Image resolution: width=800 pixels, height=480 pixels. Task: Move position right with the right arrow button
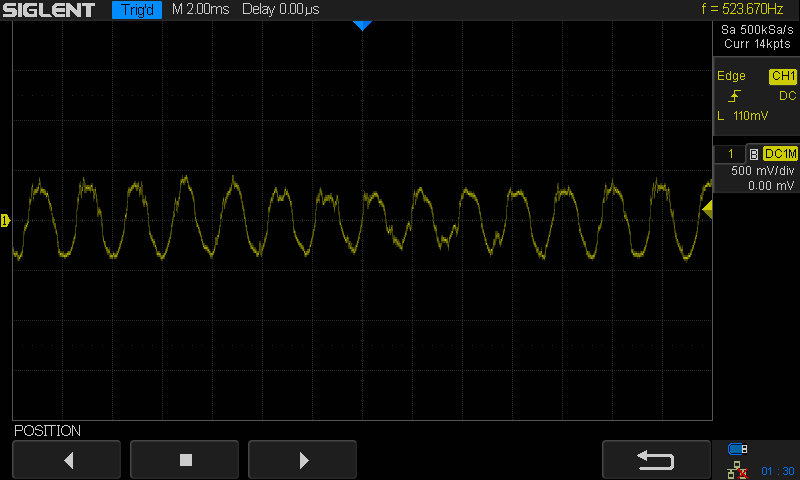coord(302,460)
